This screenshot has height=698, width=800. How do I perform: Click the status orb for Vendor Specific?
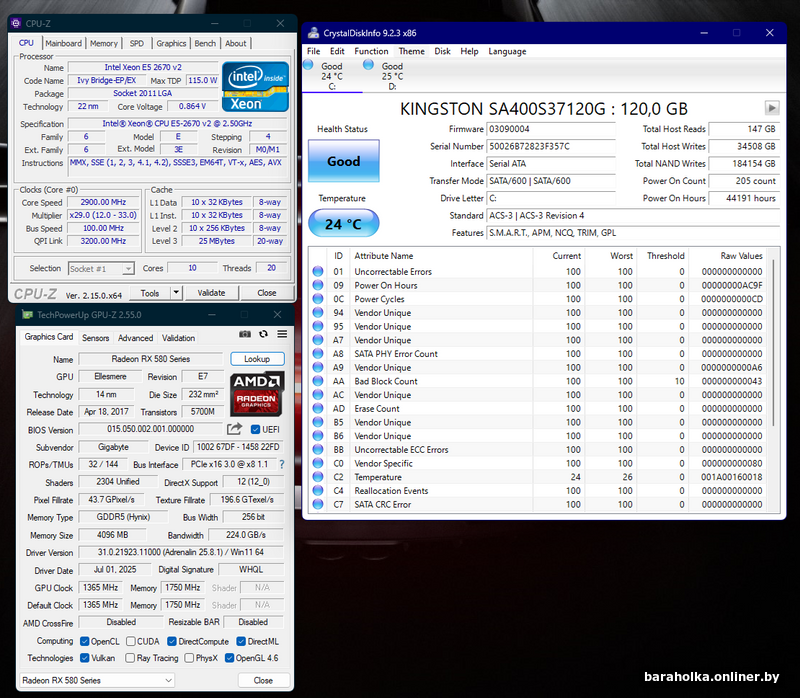coord(318,463)
